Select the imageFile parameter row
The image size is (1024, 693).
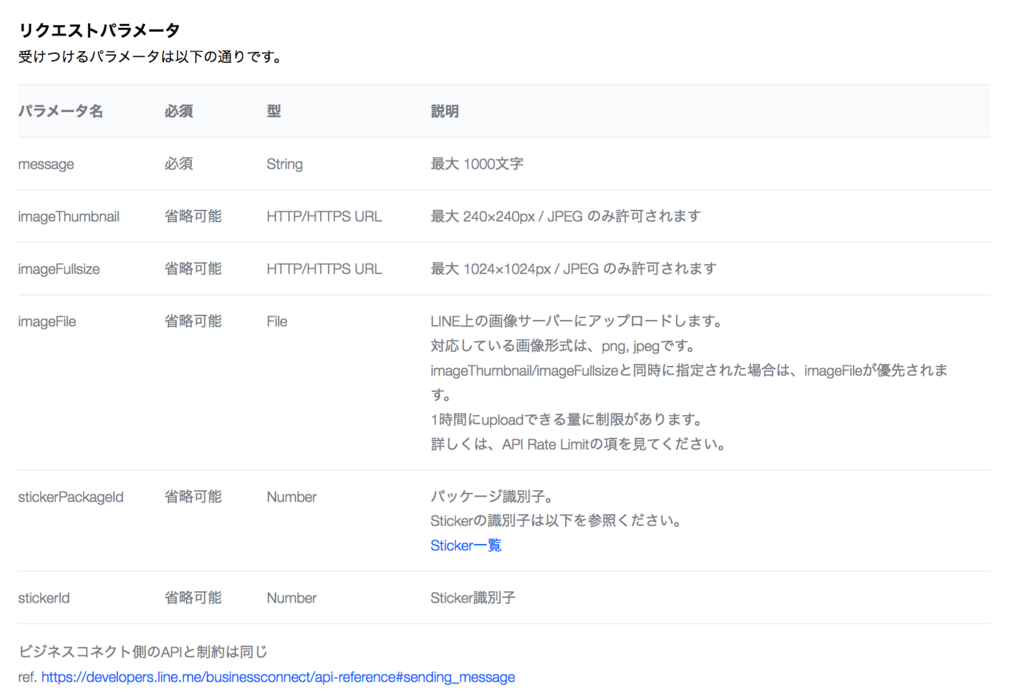pos(46,321)
